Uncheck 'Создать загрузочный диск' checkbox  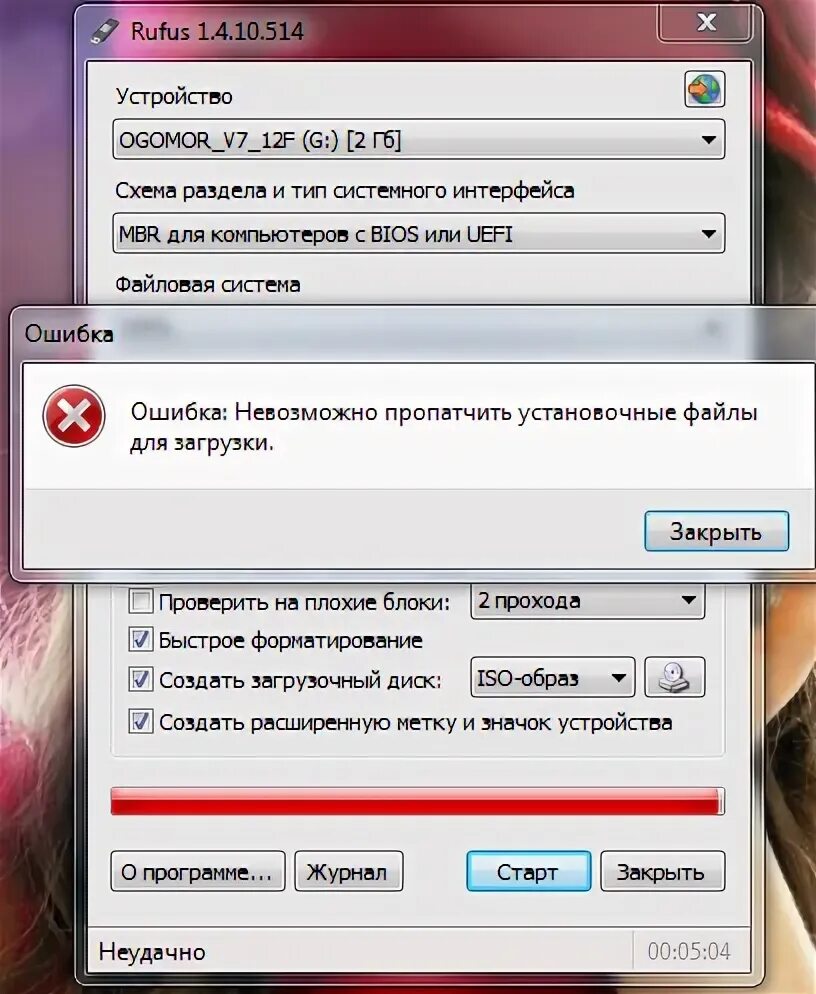tap(140, 680)
